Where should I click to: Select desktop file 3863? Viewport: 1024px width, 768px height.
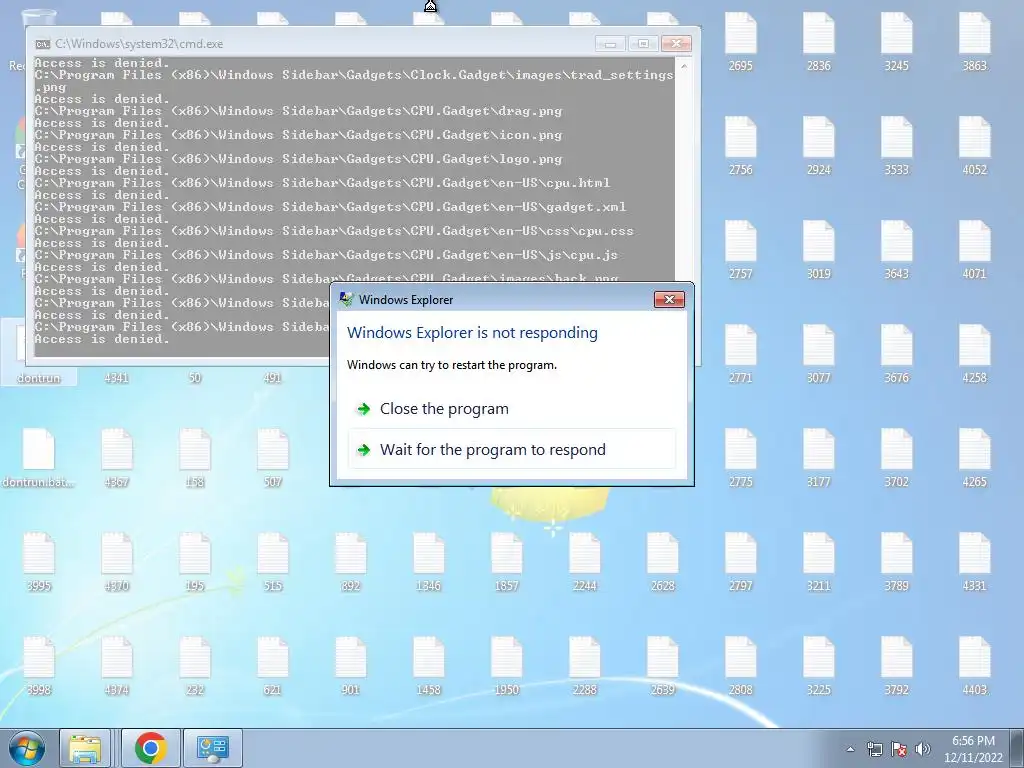pyautogui.click(x=974, y=42)
